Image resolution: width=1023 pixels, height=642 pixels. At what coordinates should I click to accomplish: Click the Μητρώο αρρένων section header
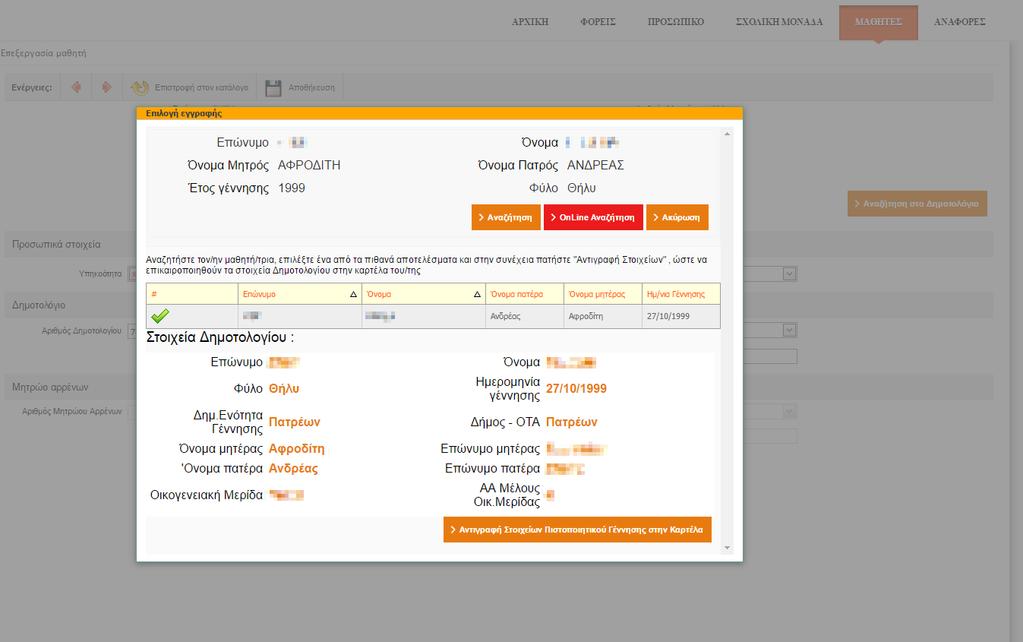coord(50,387)
